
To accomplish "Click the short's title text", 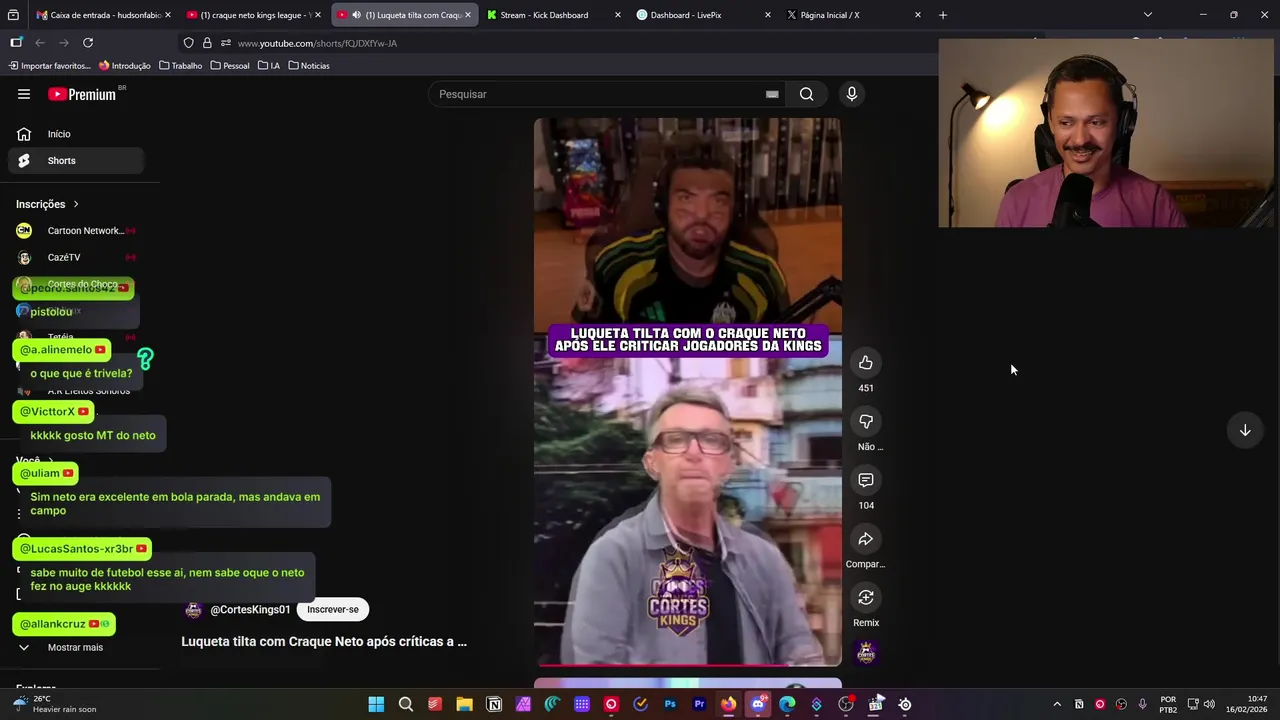I will [x=324, y=642].
